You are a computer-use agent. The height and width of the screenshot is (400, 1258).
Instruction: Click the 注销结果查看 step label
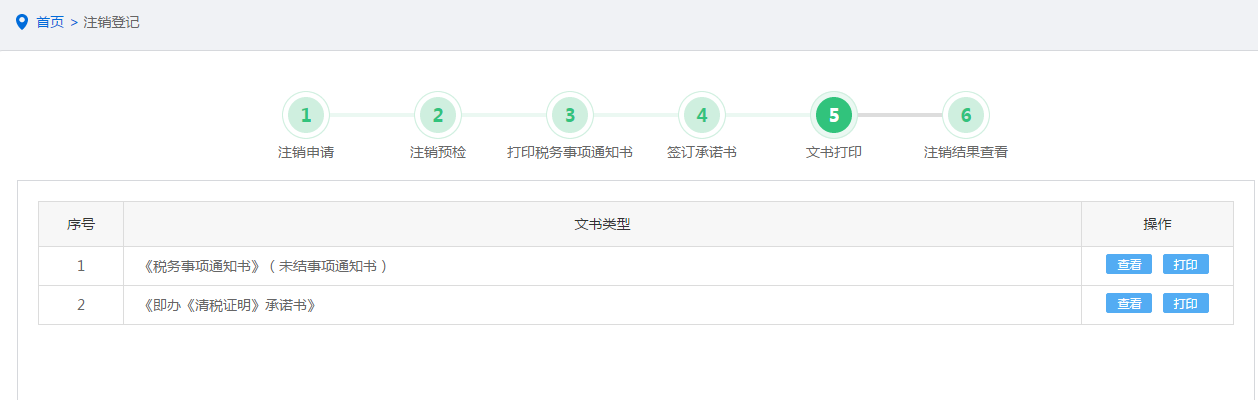966,153
